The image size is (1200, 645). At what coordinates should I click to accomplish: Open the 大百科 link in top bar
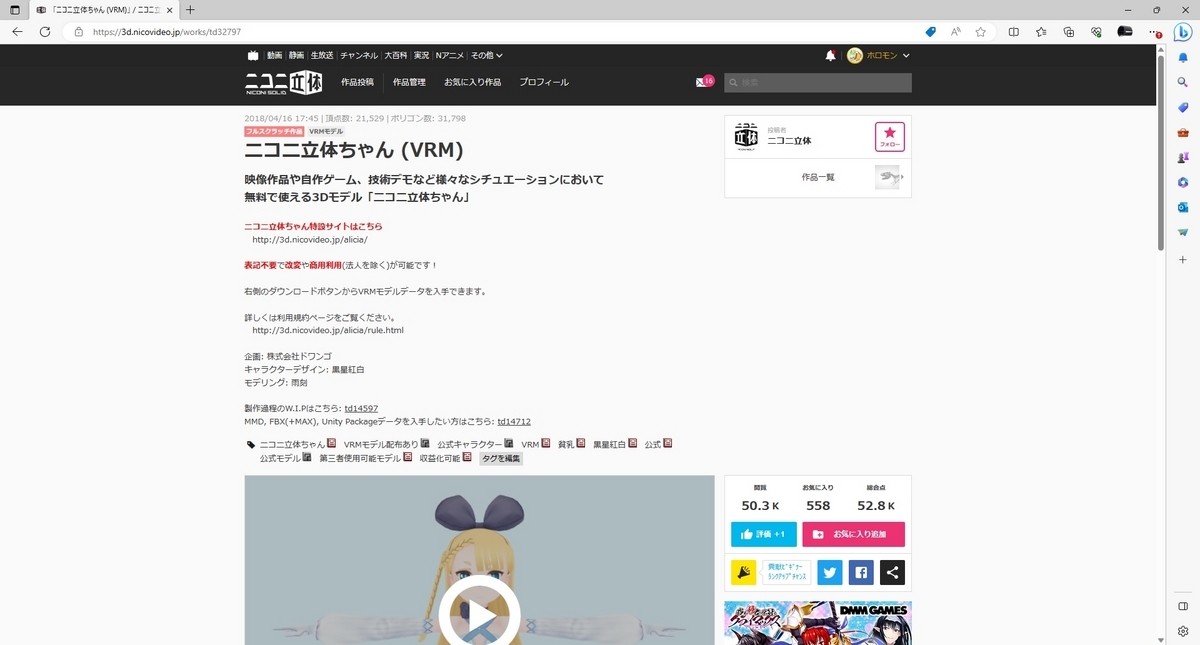(396, 55)
